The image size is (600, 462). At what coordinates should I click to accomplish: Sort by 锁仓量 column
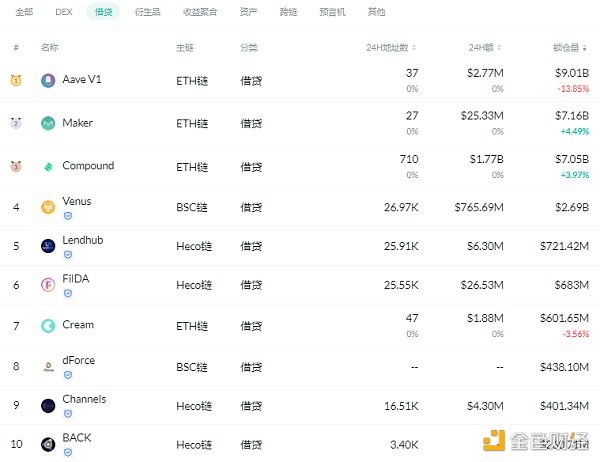[x=570, y=47]
